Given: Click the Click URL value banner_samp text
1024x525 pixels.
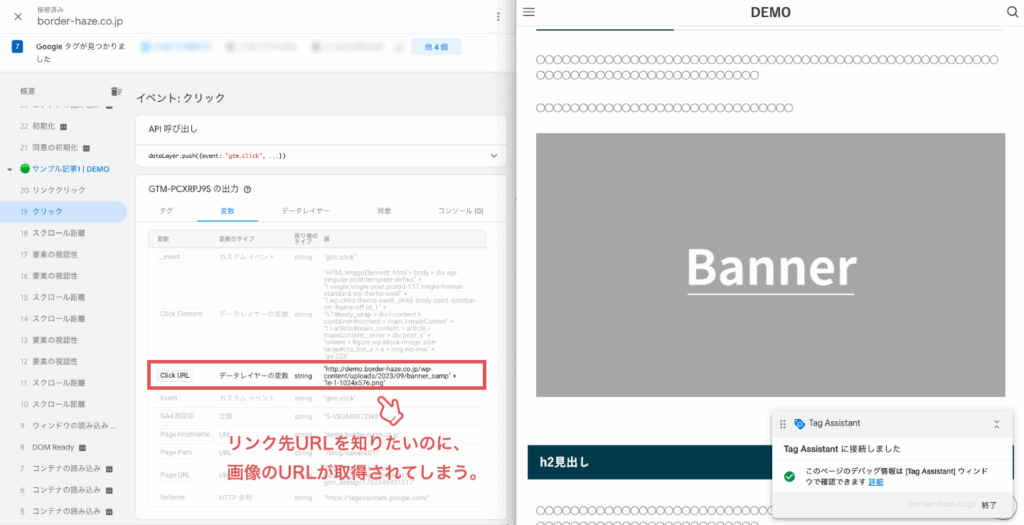Looking at the screenshot, I should pos(389,375).
